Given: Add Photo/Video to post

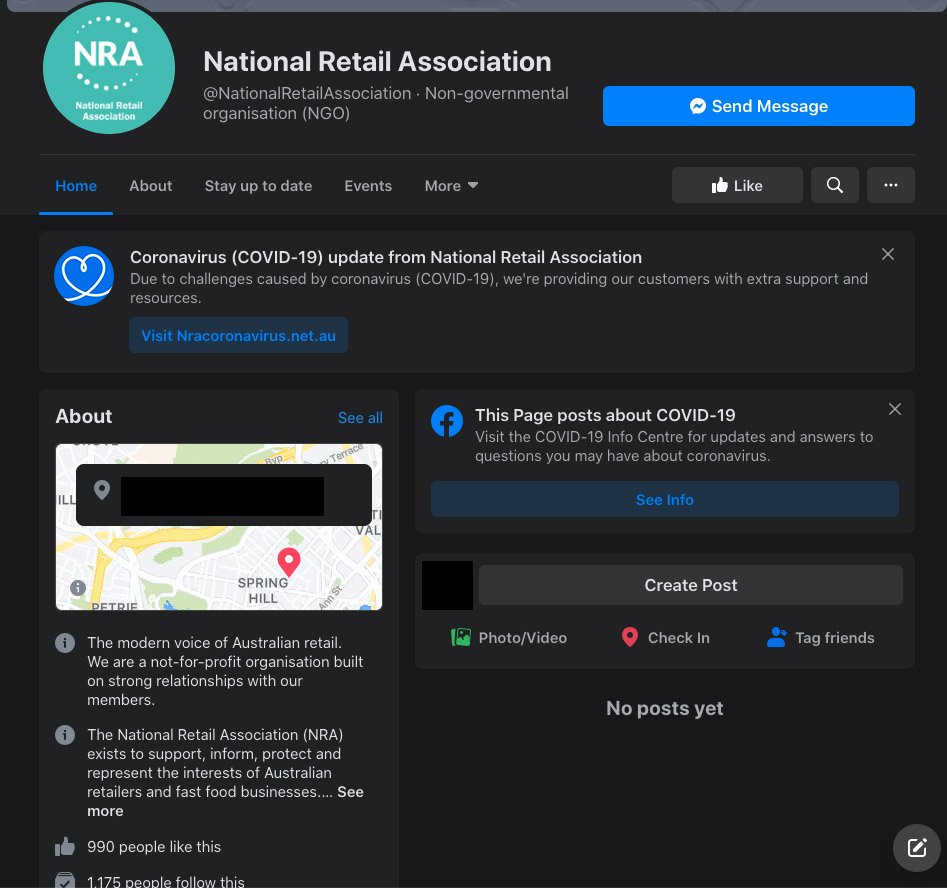Looking at the screenshot, I should [509, 637].
